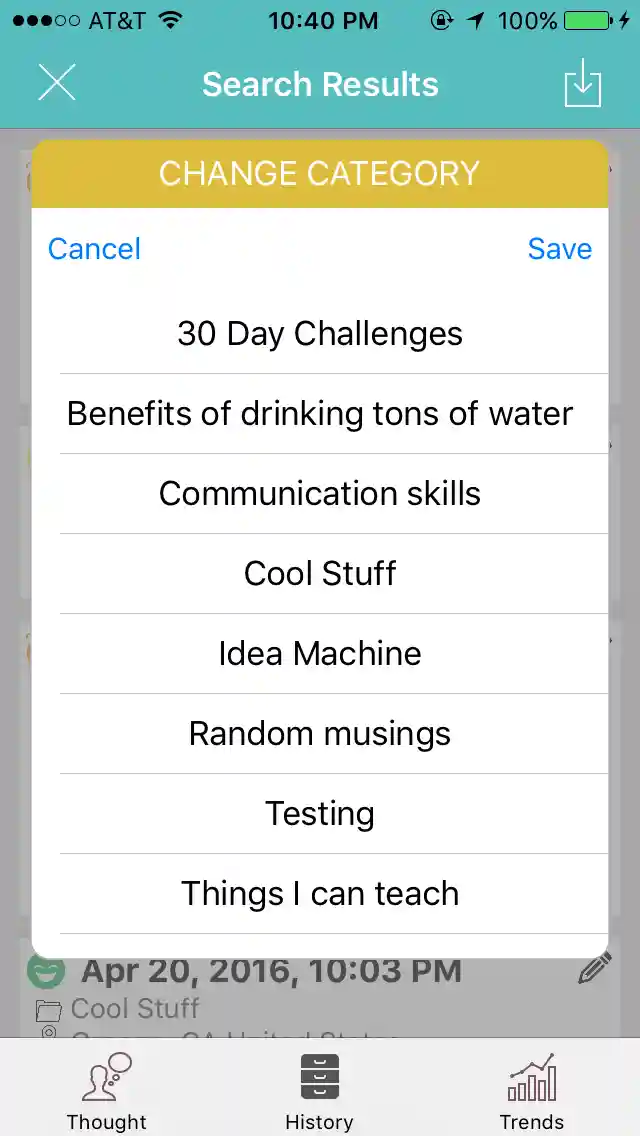Open the History tab
This screenshot has width=640, height=1136.
coord(319,1090)
